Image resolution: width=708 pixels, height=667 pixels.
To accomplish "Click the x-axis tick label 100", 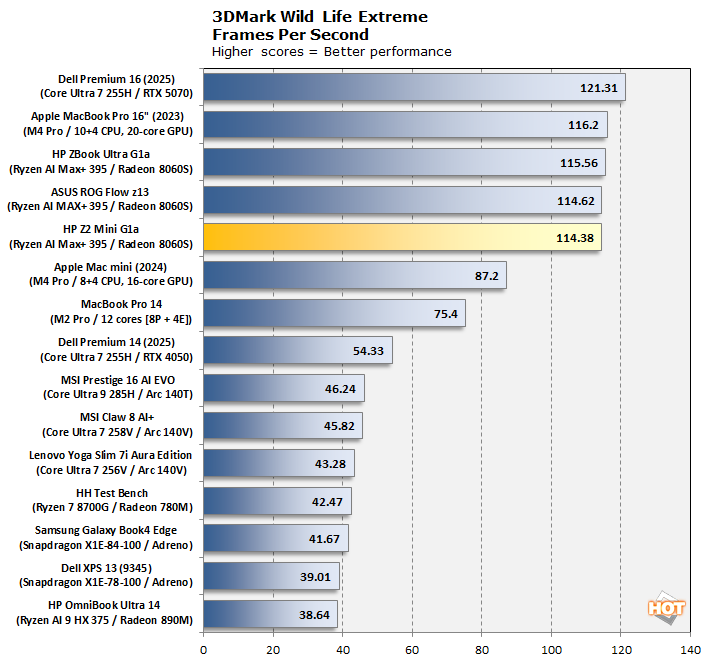I will pyautogui.click(x=551, y=650).
